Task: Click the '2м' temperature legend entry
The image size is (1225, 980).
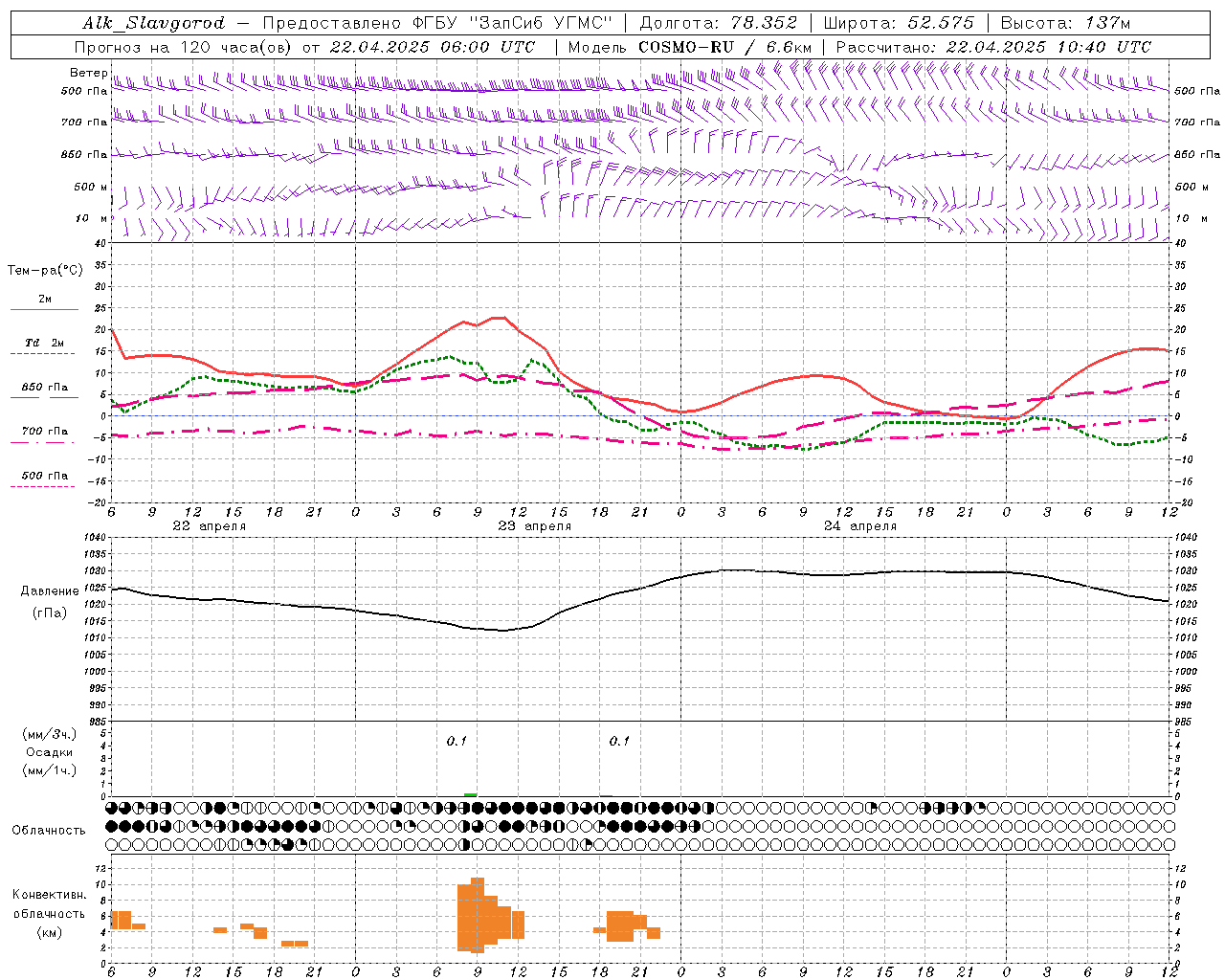Action: (45, 300)
